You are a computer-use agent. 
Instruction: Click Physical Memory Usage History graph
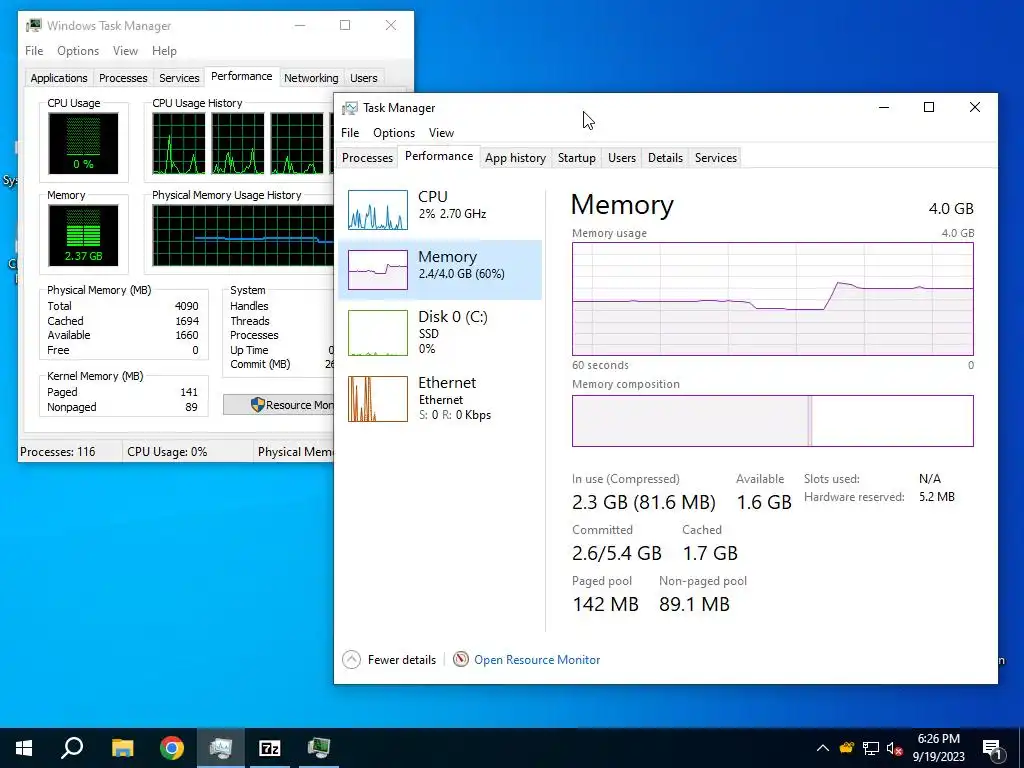pyautogui.click(x=243, y=235)
